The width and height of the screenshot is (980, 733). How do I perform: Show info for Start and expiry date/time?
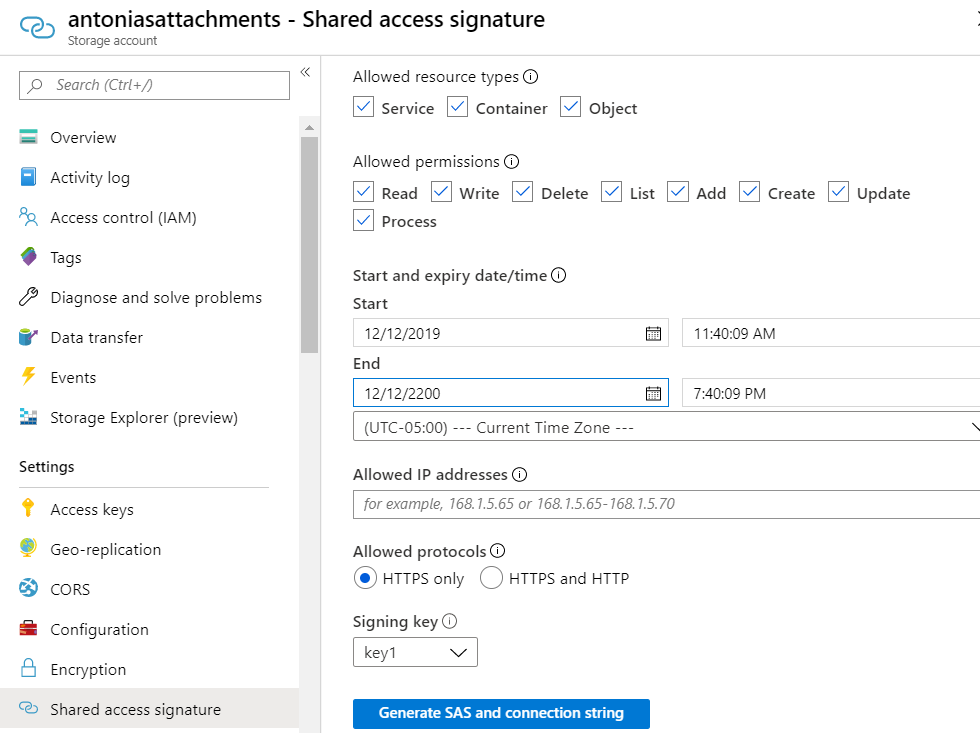(x=559, y=275)
